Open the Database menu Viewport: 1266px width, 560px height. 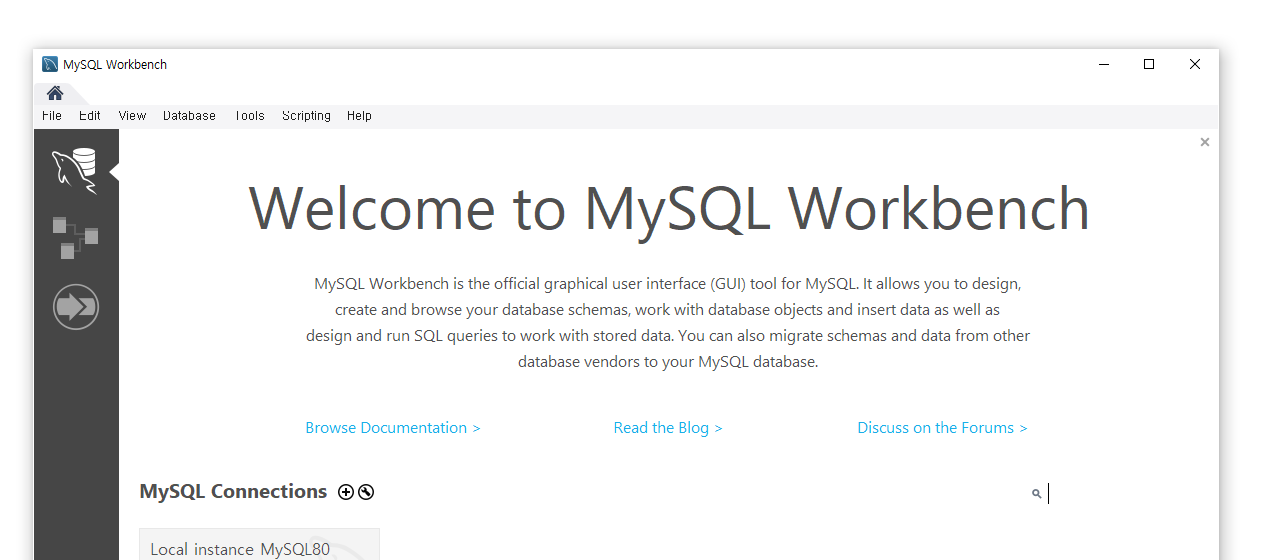point(189,116)
